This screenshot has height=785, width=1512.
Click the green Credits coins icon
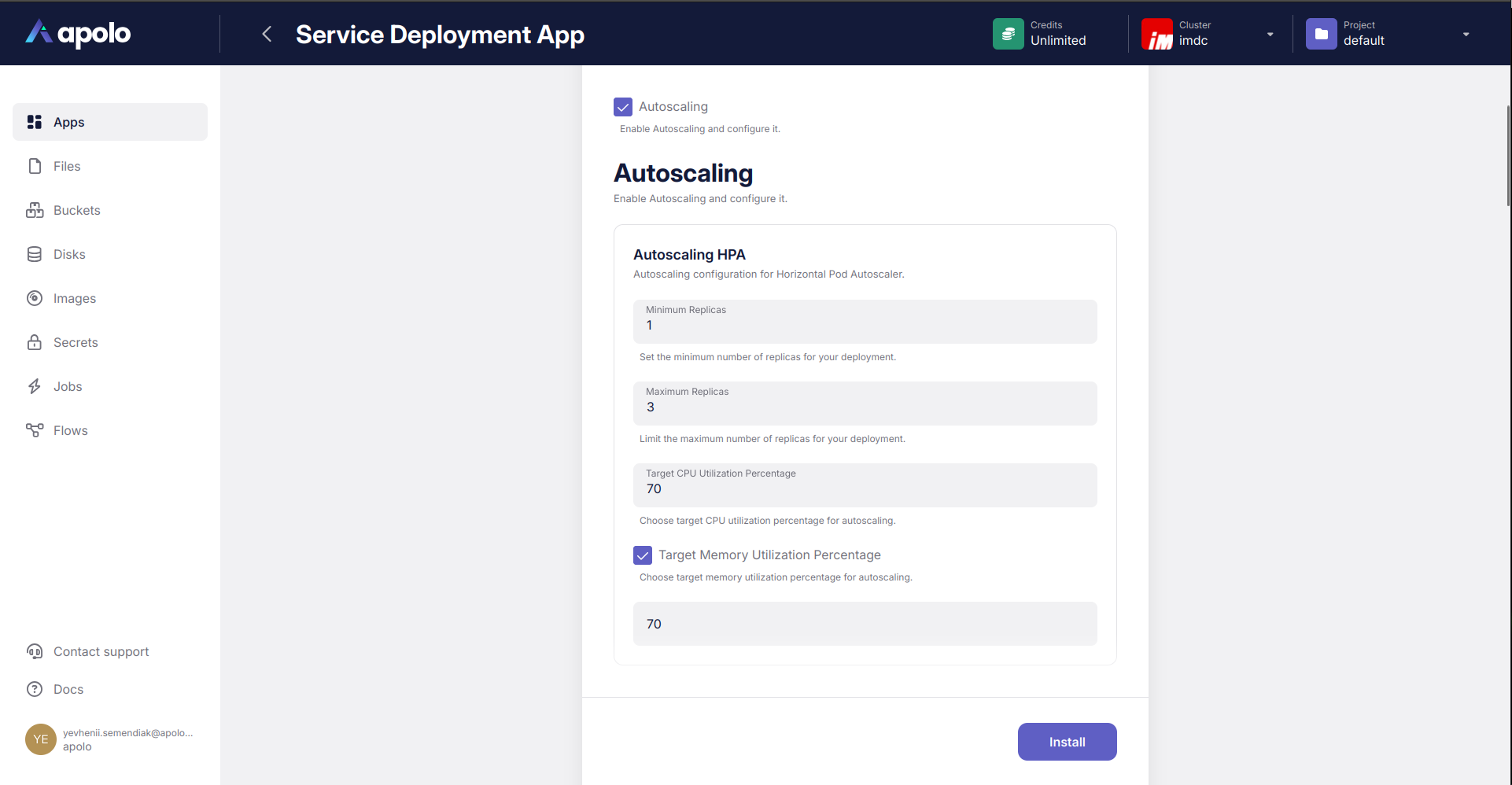[x=1008, y=34]
